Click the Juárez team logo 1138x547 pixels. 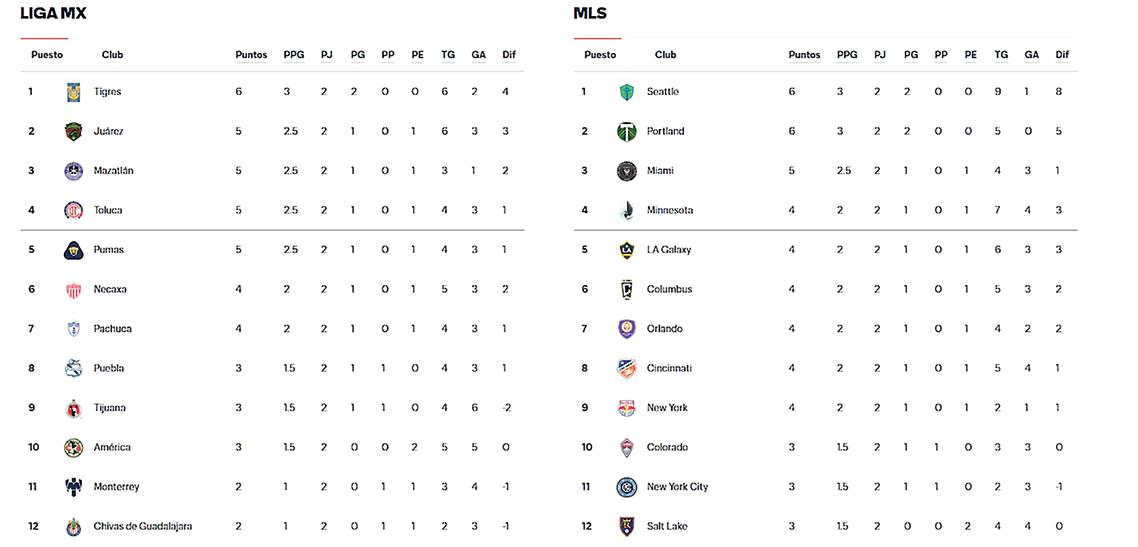coord(73,131)
